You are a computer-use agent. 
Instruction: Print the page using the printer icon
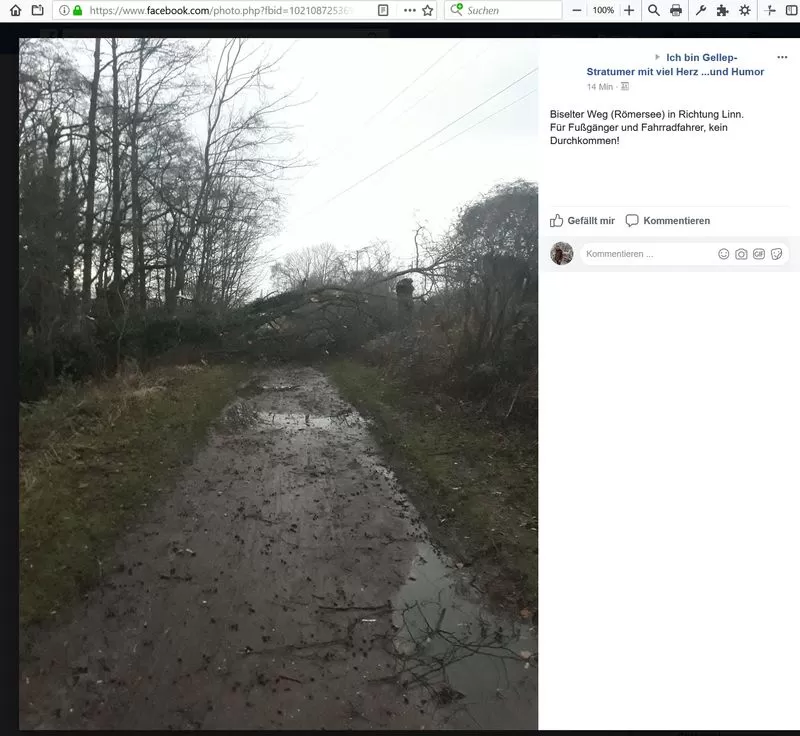coord(676,10)
